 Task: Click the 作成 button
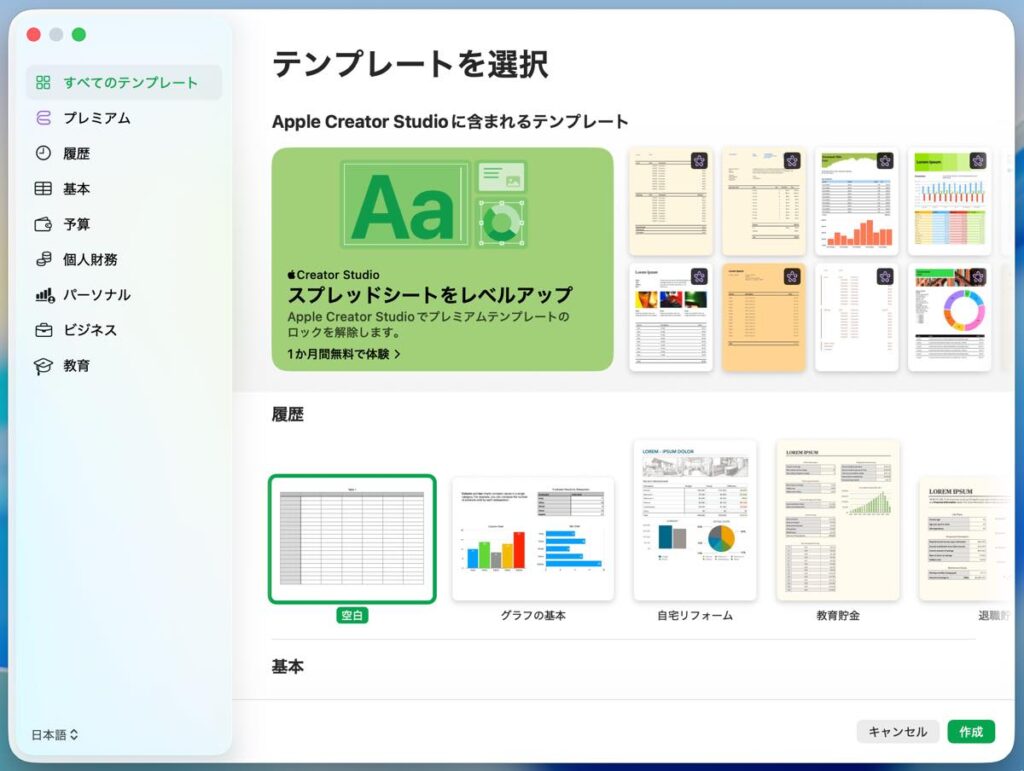971,732
